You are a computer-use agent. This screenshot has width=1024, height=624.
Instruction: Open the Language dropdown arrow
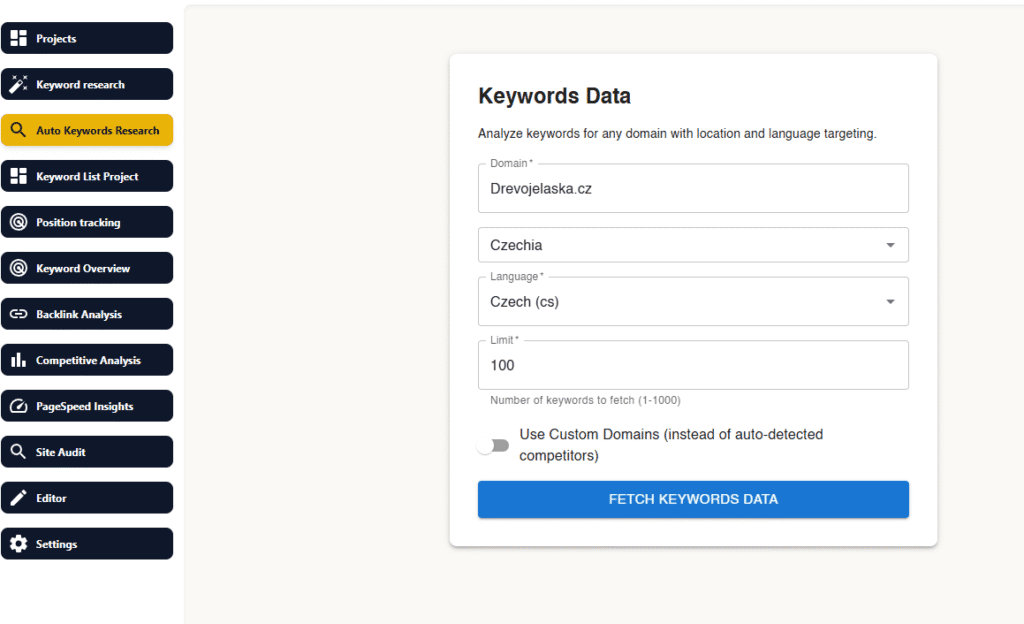pos(890,302)
